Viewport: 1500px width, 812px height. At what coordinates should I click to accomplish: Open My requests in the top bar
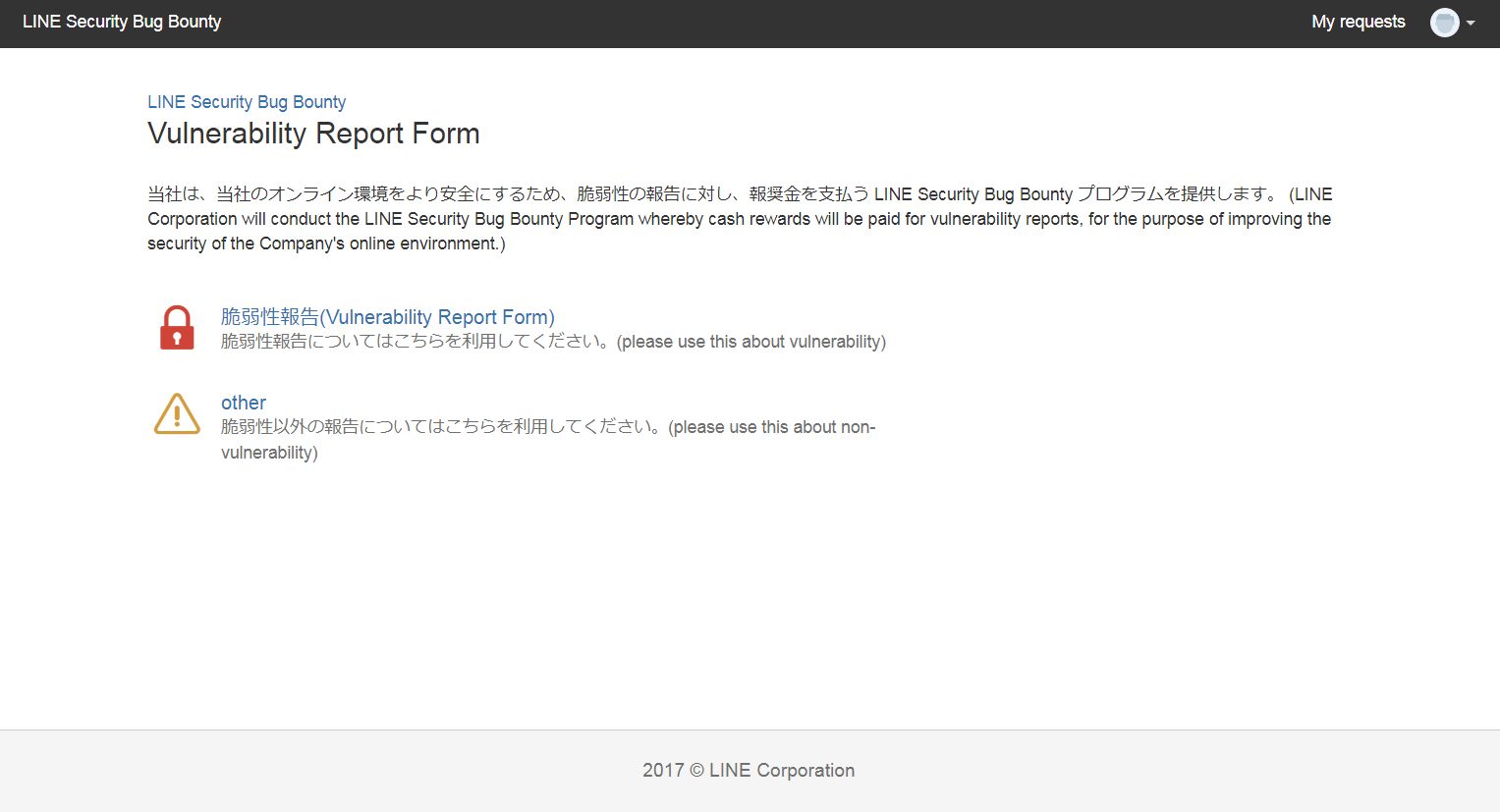pyautogui.click(x=1358, y=22)
